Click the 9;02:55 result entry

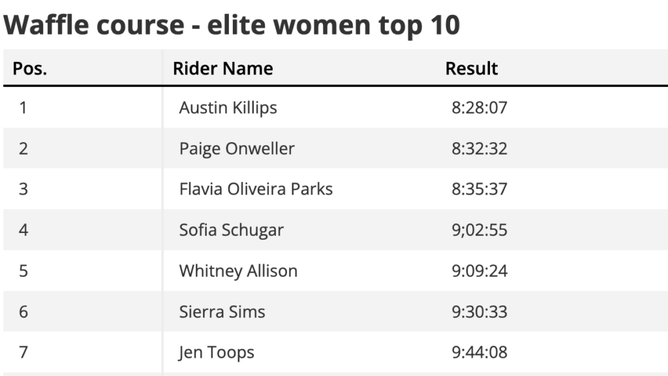(479, 230)
